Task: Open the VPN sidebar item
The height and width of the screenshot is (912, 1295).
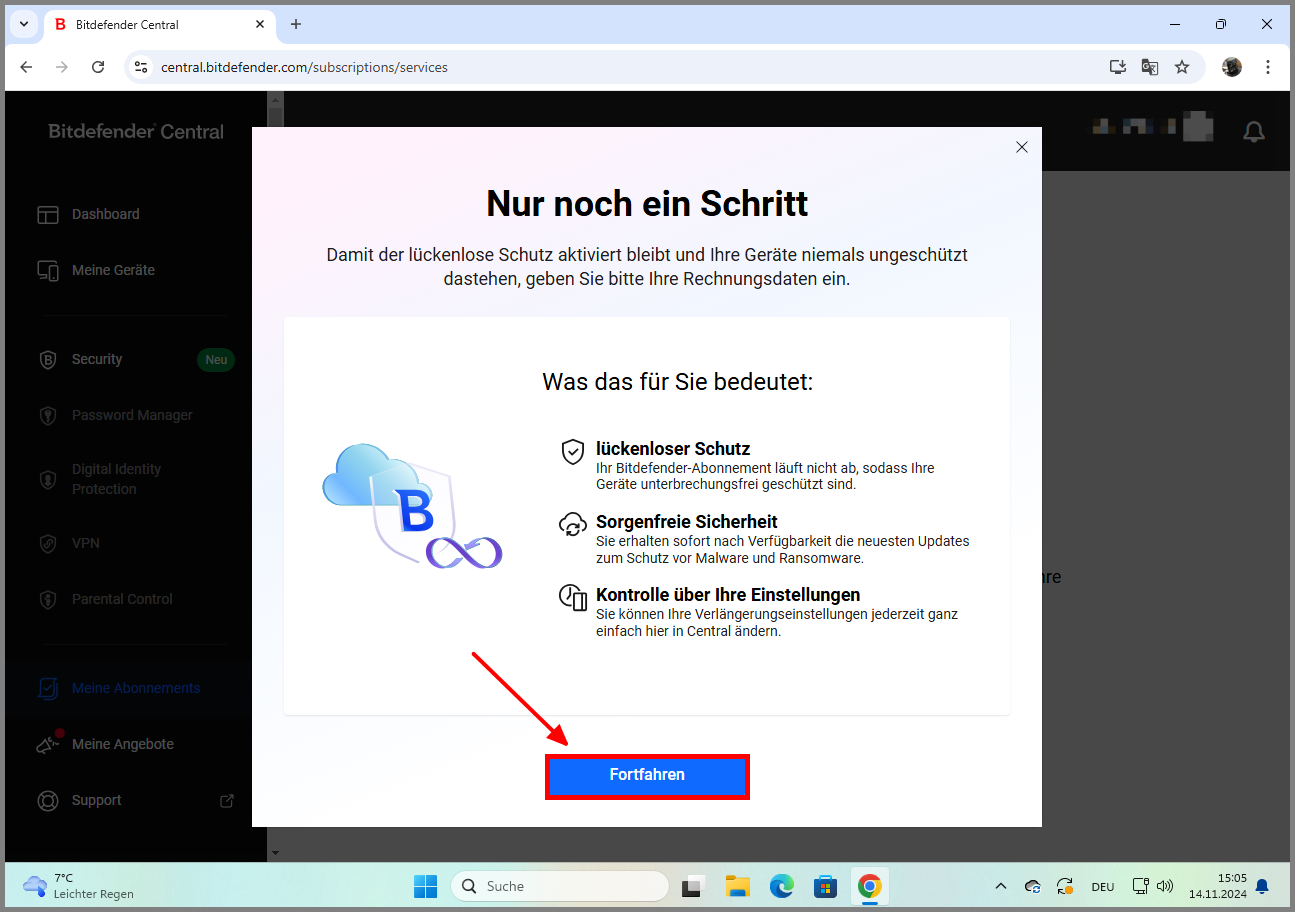Action: (86, 543)
